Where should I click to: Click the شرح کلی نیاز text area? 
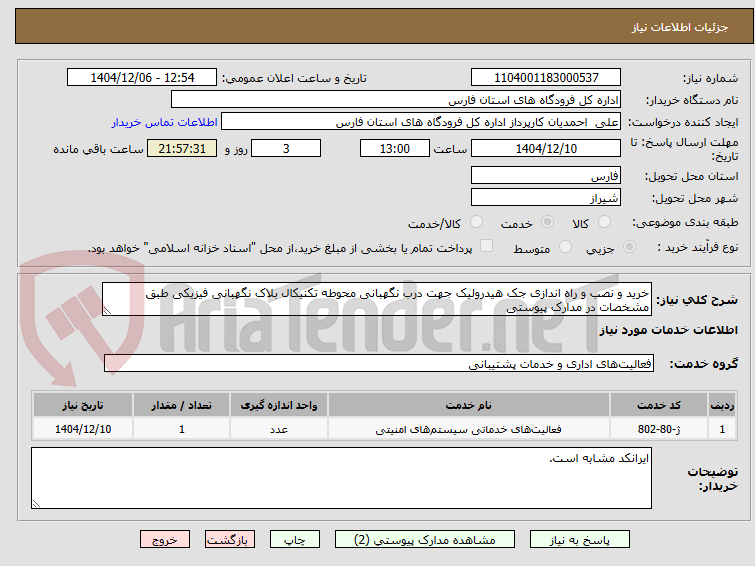[x=377, y=299]
